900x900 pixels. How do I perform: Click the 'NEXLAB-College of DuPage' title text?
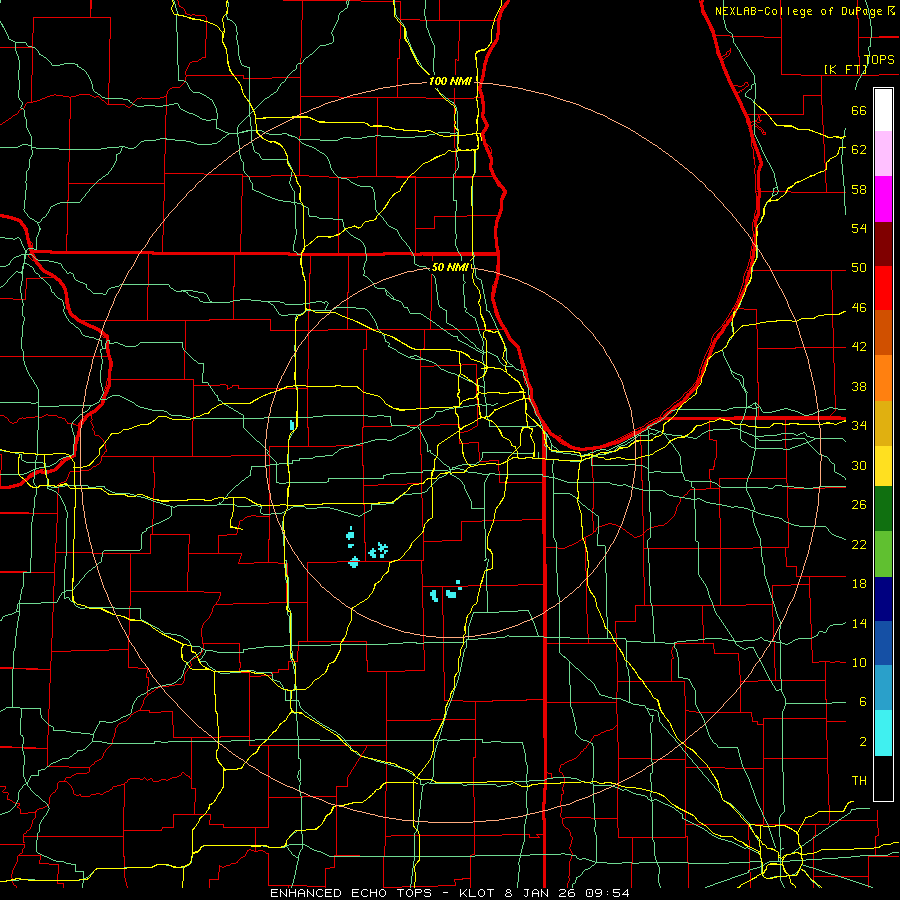click(801, 11)
